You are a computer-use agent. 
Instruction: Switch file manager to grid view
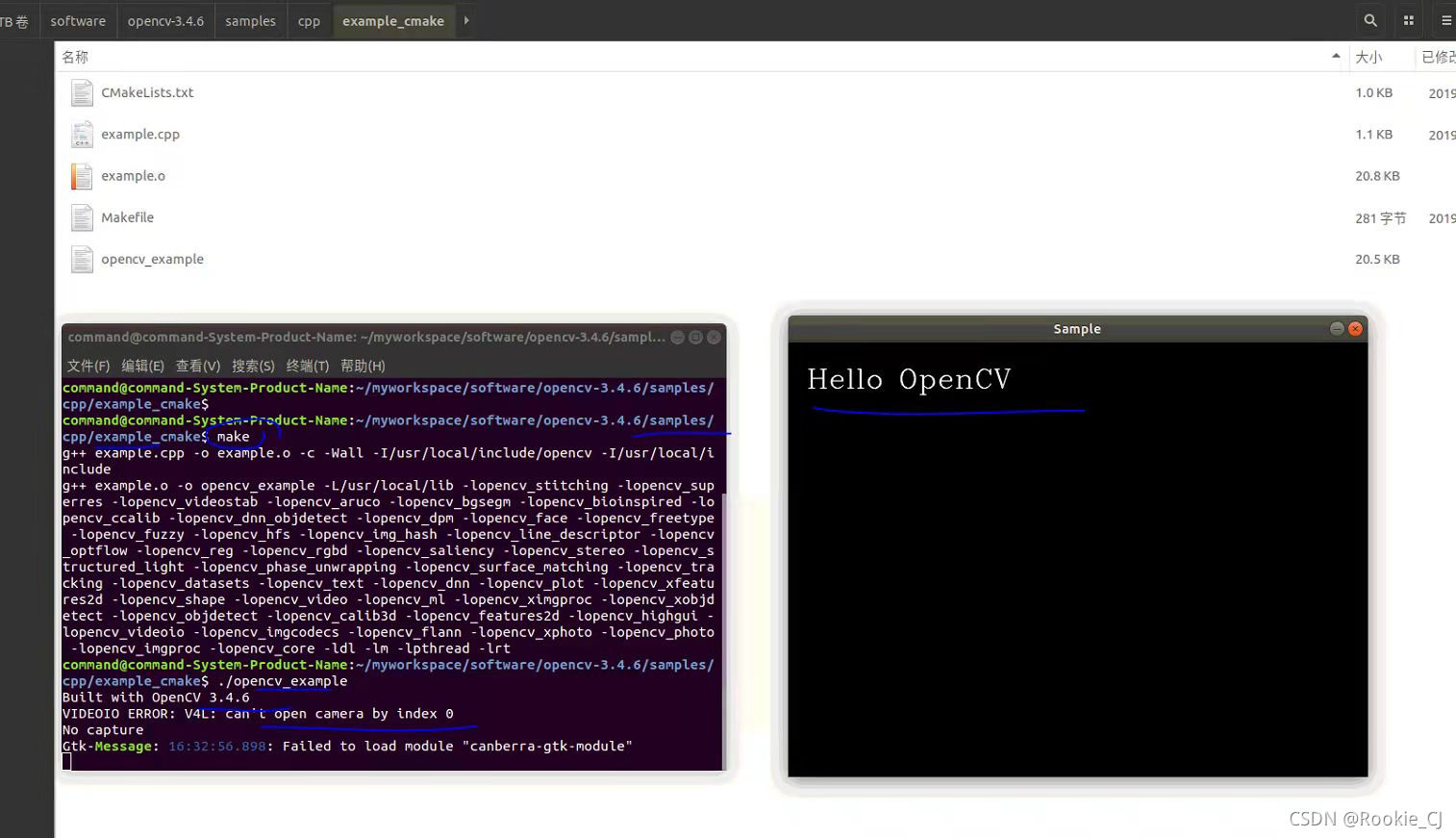[1409, 20]
